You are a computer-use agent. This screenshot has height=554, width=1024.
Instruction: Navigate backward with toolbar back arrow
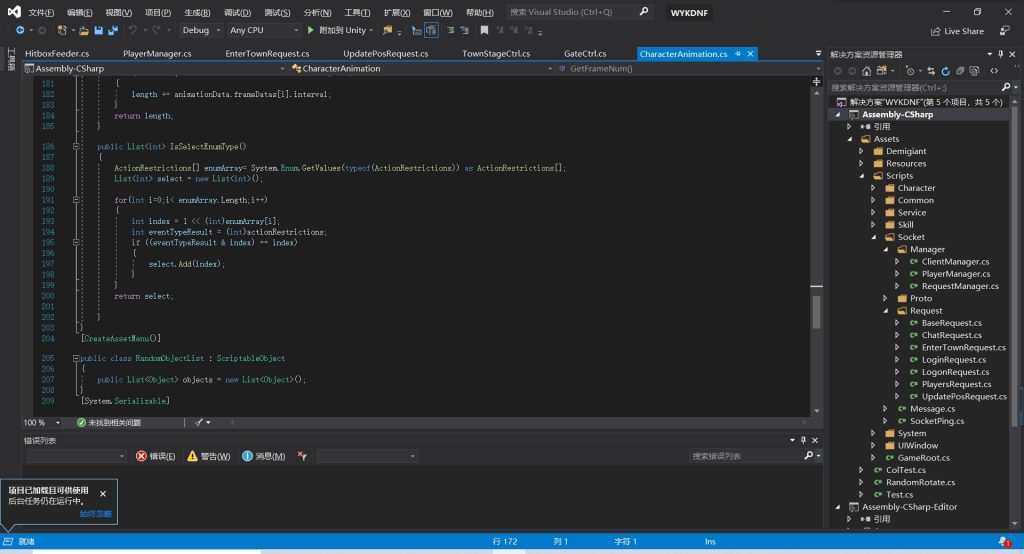click(20, 30)
